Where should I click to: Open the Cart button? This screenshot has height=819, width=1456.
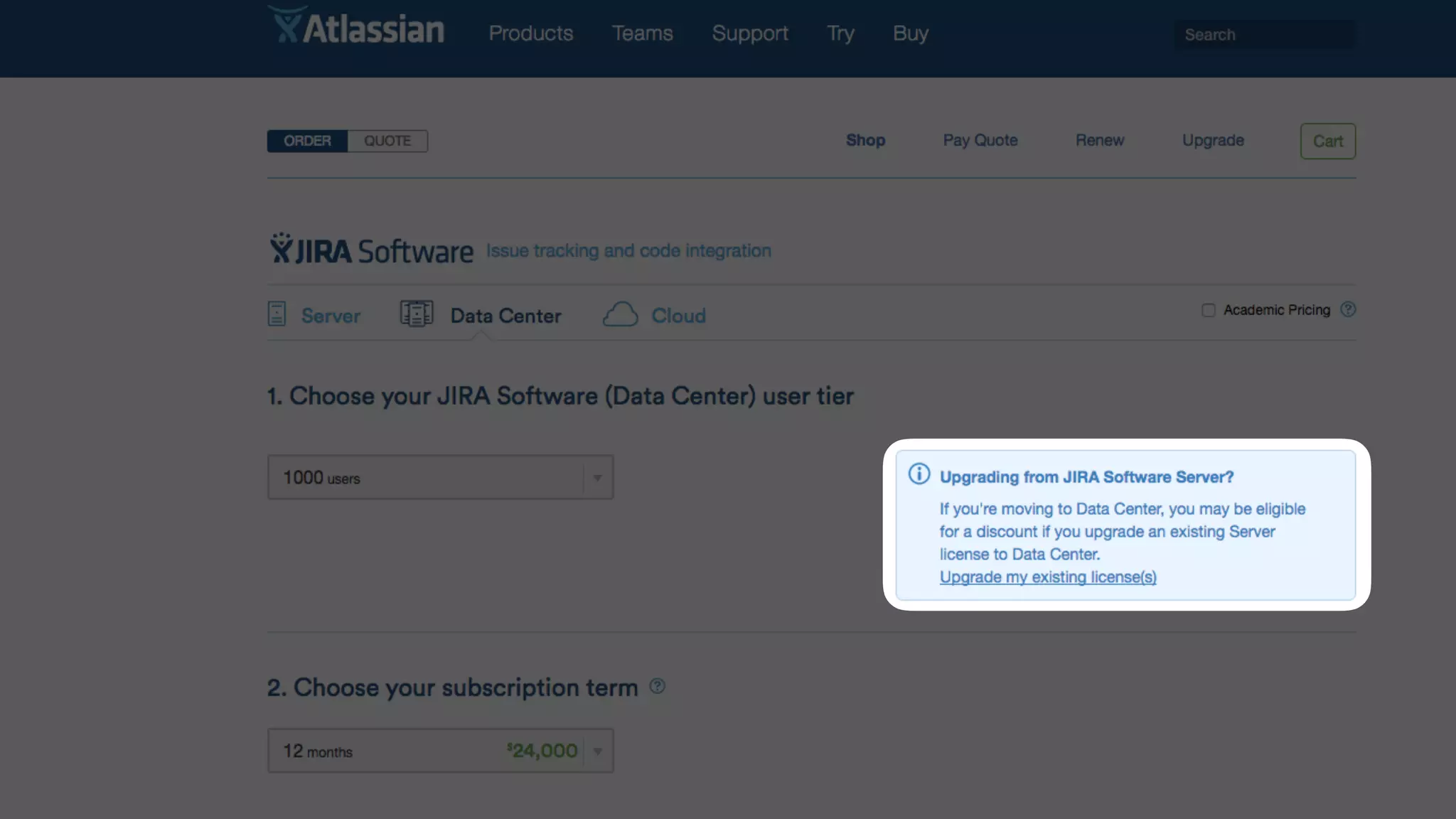(1327, 141)
